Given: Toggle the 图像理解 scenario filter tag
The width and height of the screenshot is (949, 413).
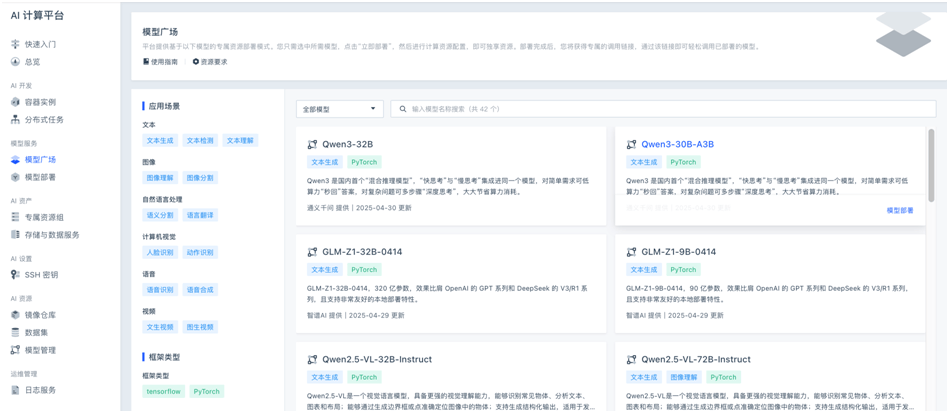Looking at the screenshot, I should tap(160, 177).
